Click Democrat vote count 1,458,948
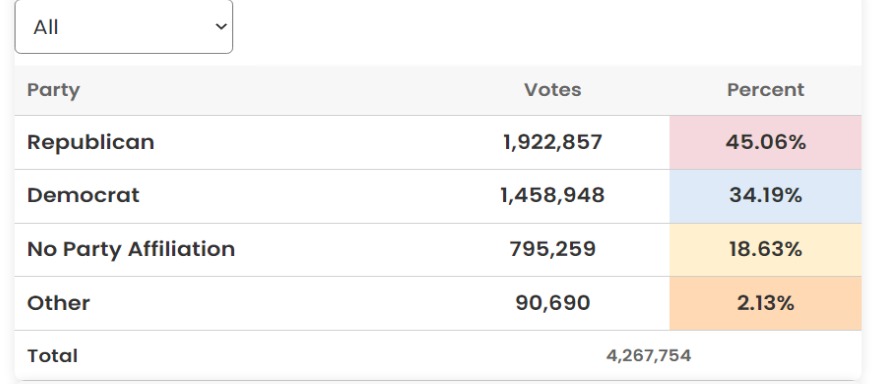This screenshot has width=881, height=384. pos(552,195)
